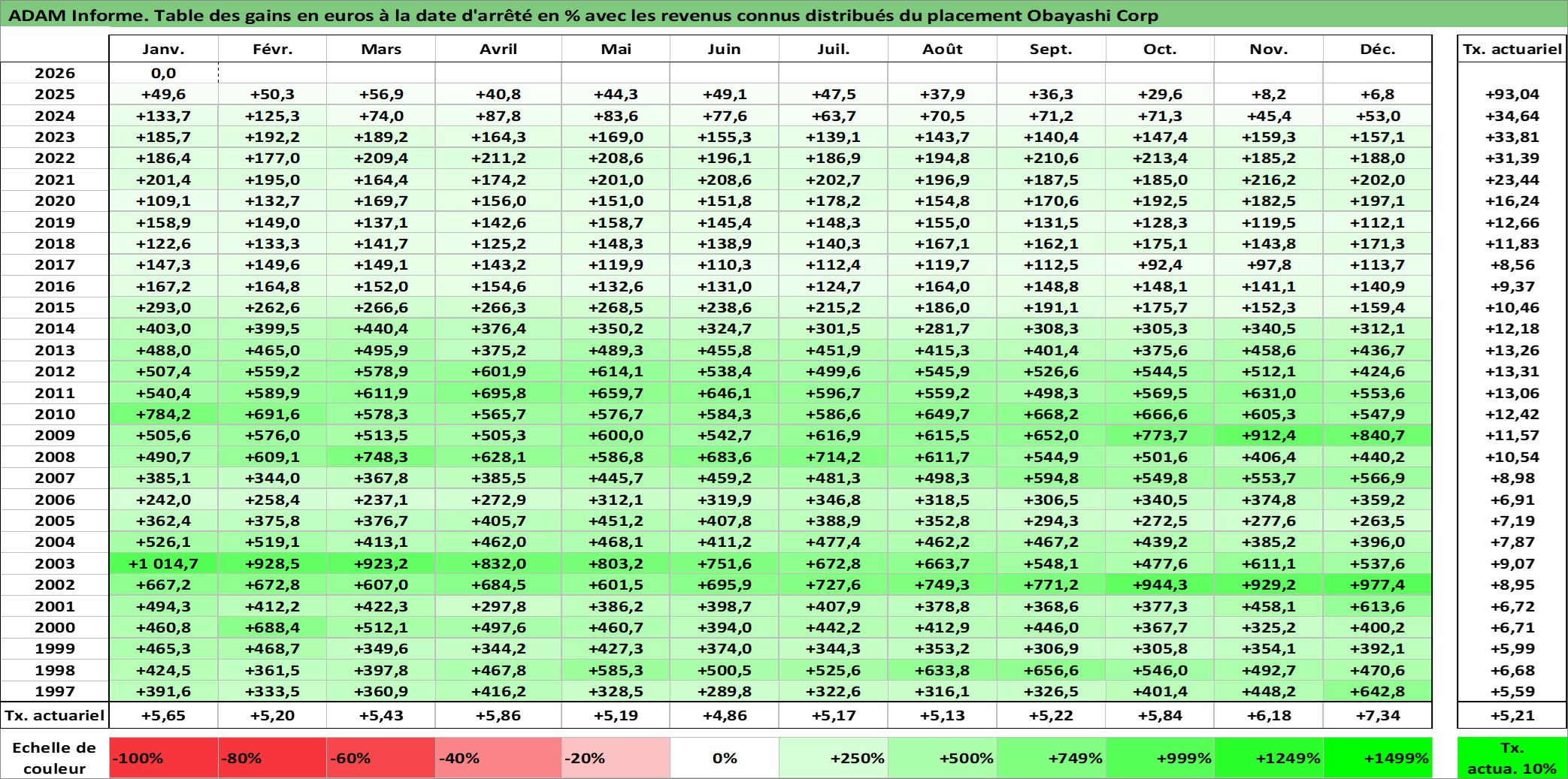Select the +4,86 June actuarial rate
Screen dimensions: 1568x779
pyautogui.click(x=725, y=715)
